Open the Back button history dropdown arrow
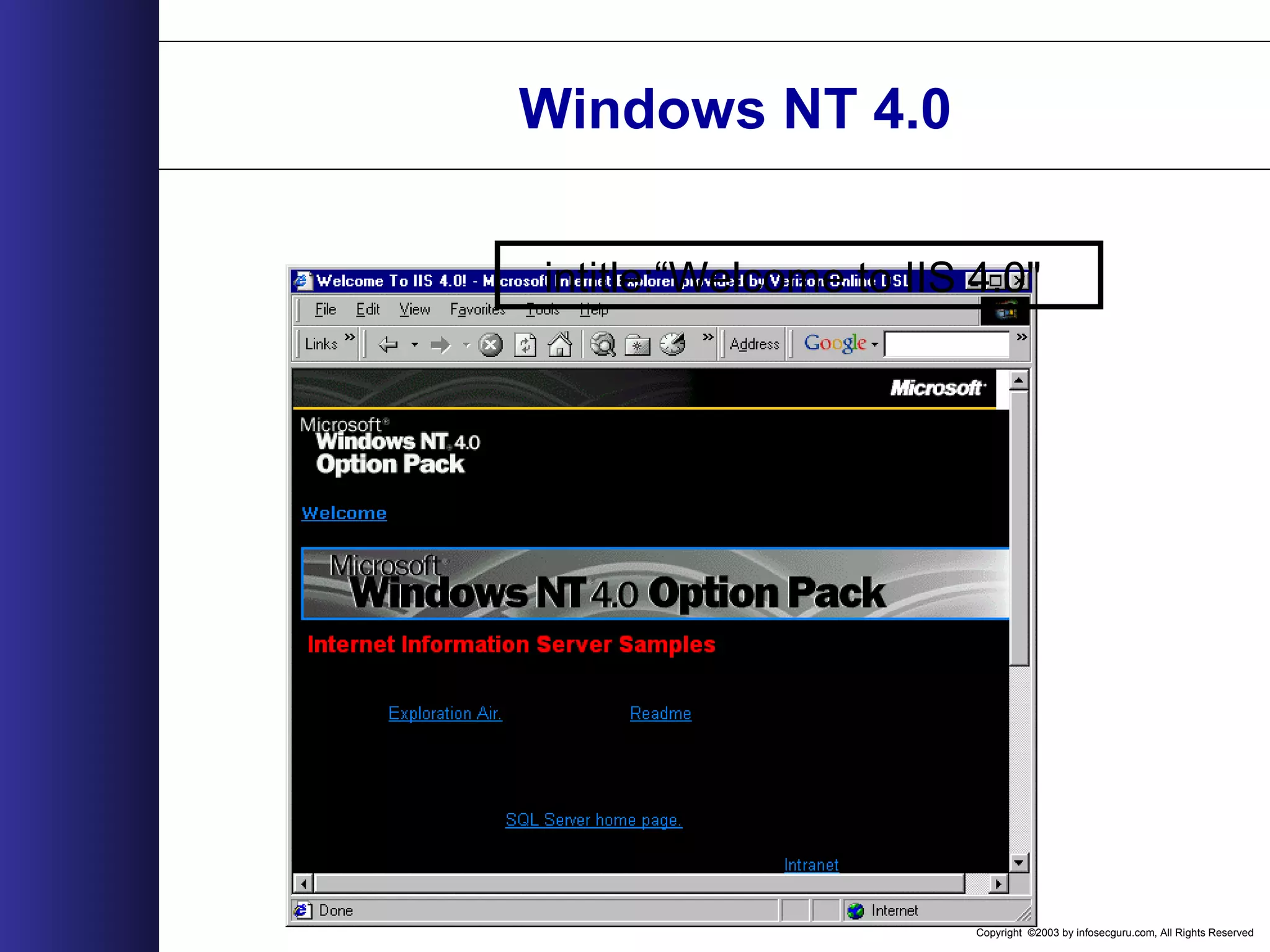The image size is (1270, 952). pyautogui.click(x=414, y=345)
